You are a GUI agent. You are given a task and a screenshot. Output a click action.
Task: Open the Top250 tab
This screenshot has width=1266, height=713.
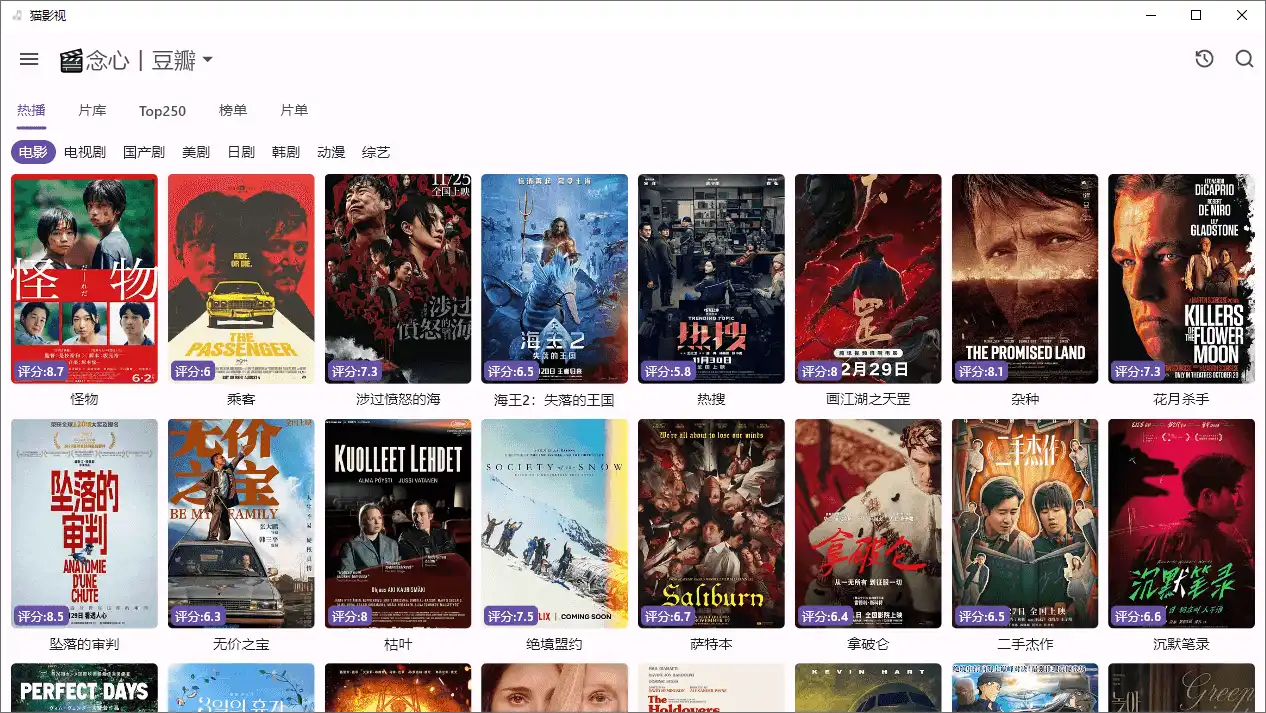click(x=162, y=111)
